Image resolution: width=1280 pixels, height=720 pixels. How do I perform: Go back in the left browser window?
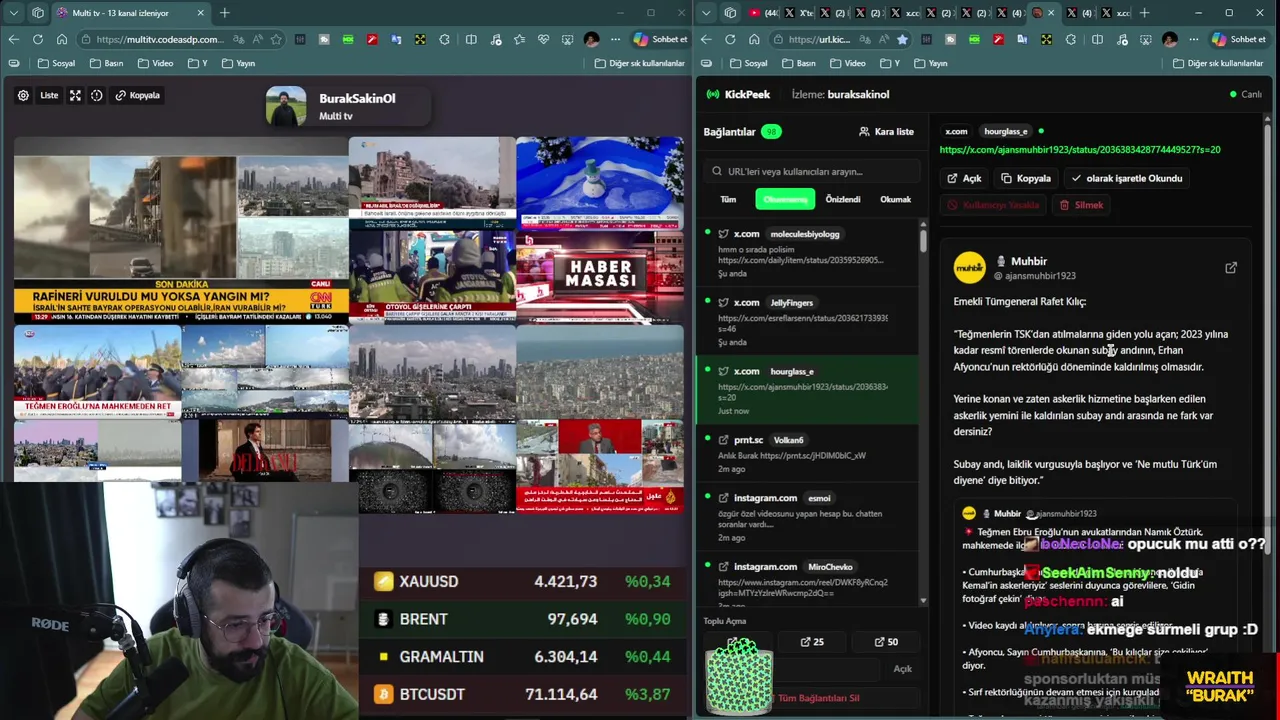(13, 39)
